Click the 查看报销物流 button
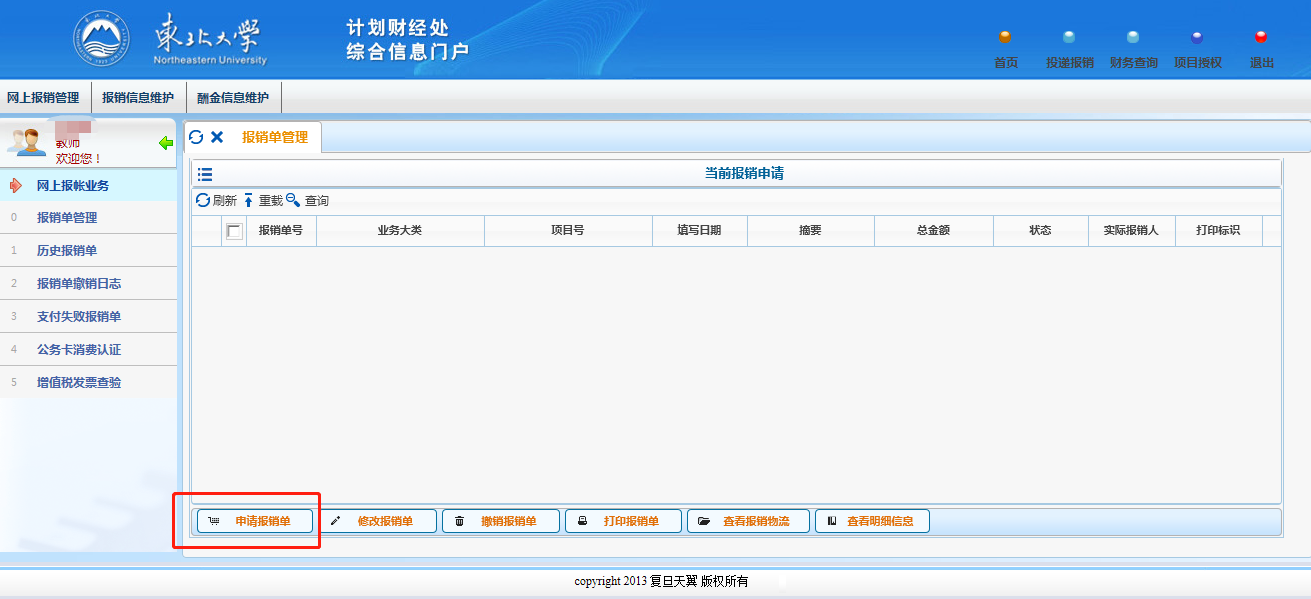The width and height of the screenshot is (1311, 599). point(748,521)
